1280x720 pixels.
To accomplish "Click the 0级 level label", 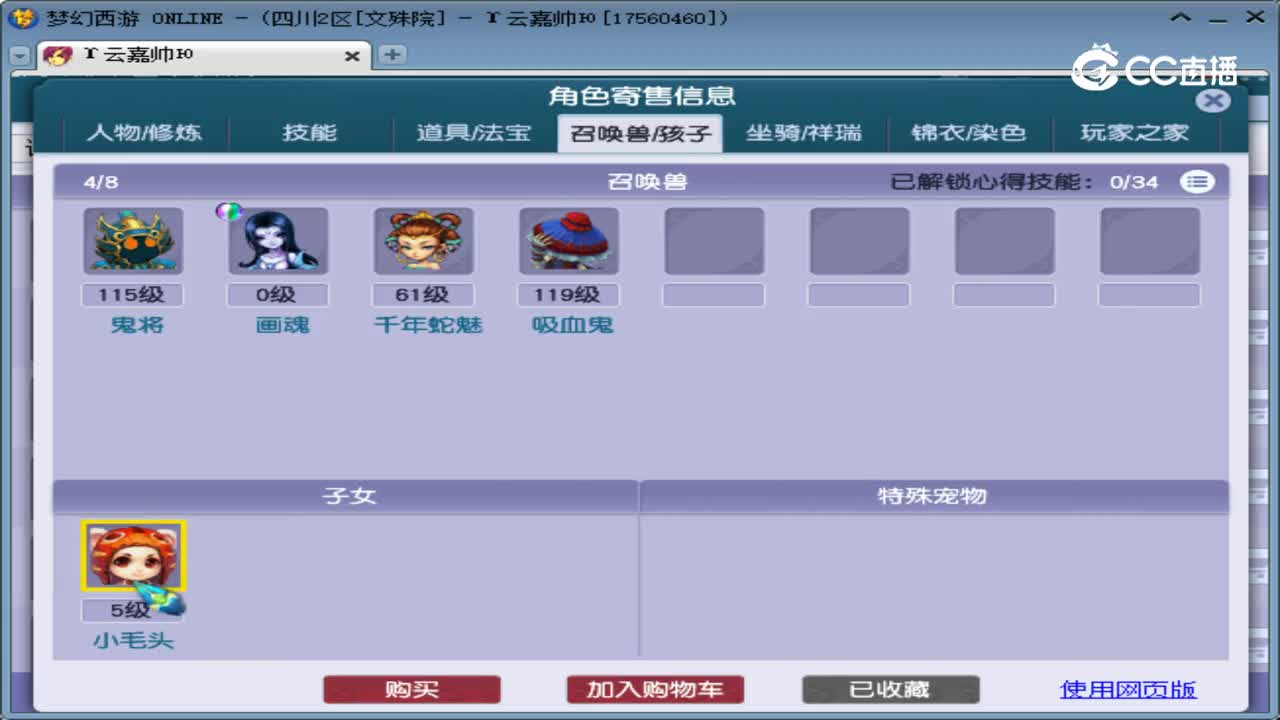I will 278,295.
